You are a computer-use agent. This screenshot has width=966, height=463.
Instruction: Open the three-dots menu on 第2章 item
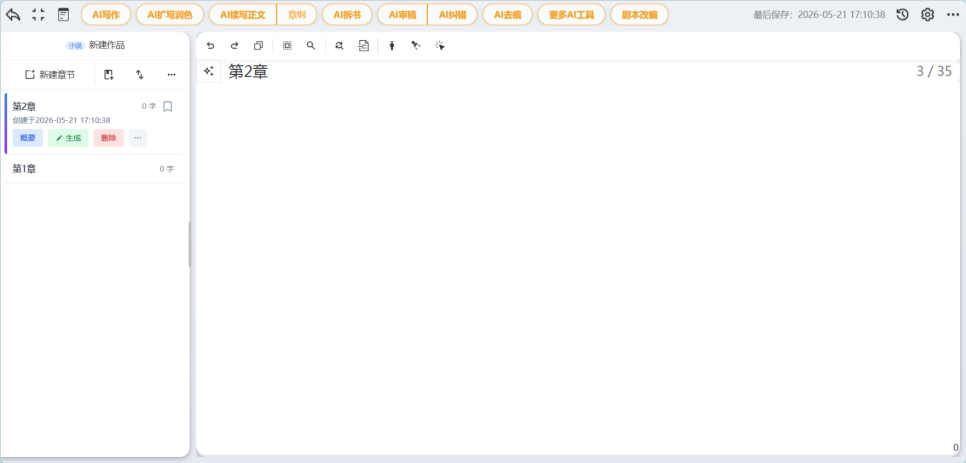(137, 138)
